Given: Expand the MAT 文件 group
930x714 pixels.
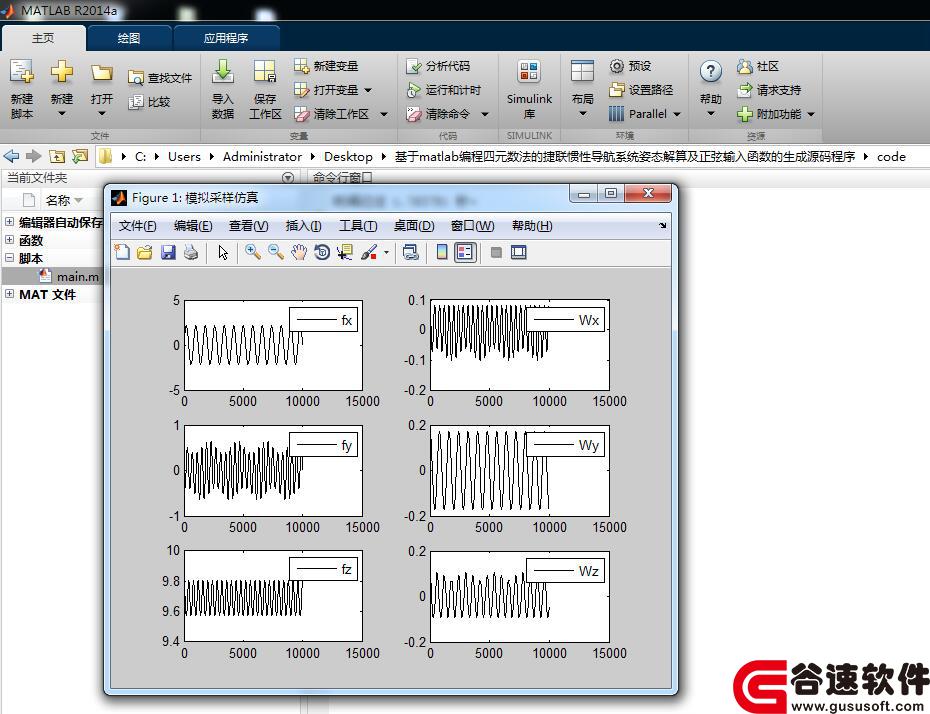Looking at the screenshot, I should [x=9, y=294].
